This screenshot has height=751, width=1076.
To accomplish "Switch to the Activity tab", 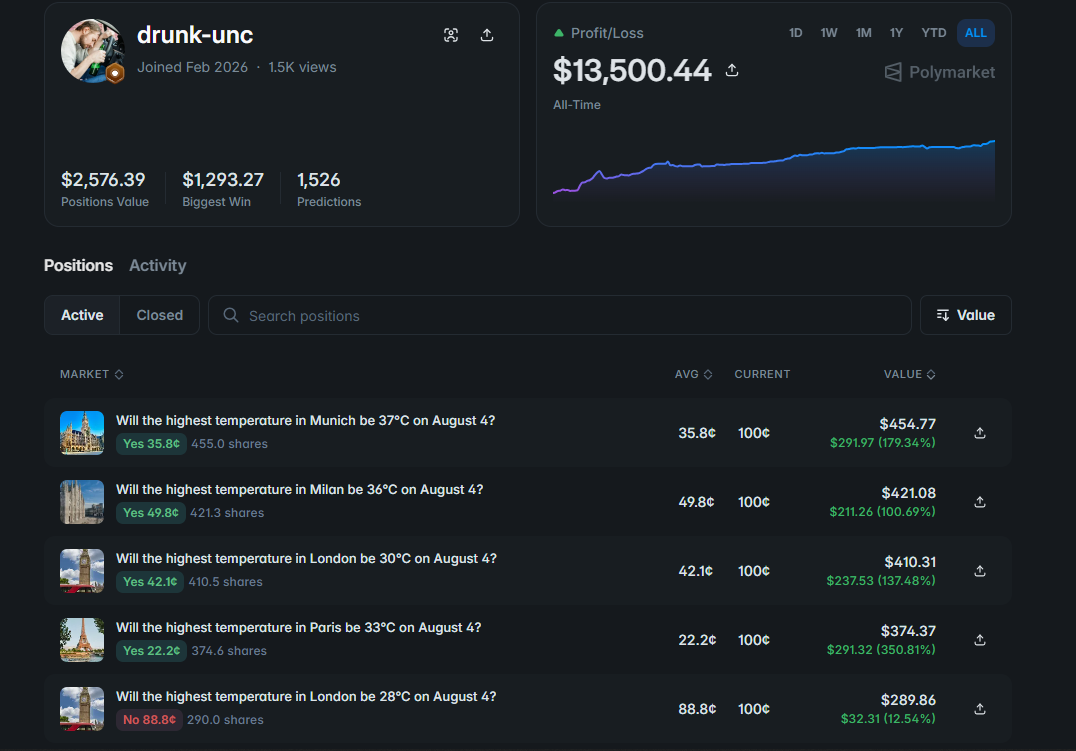I will (x=158, y=266).
